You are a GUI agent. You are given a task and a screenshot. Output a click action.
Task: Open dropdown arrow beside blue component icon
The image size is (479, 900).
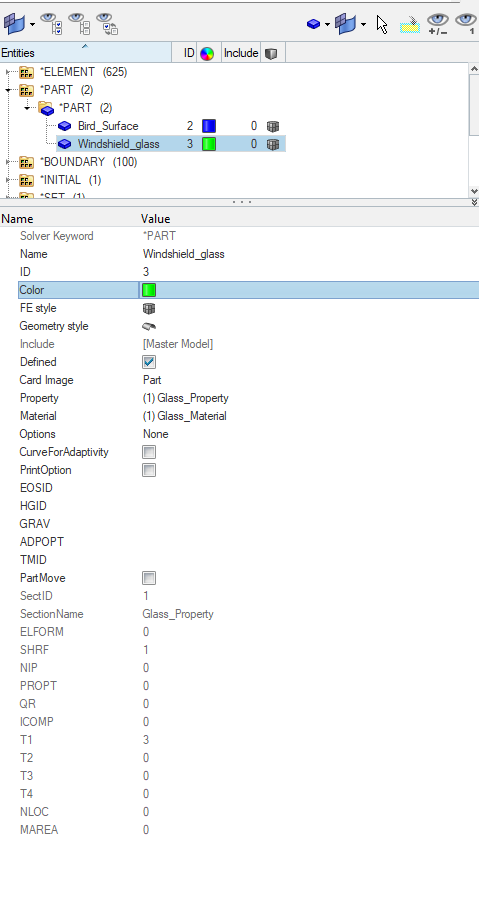point(327,24)
